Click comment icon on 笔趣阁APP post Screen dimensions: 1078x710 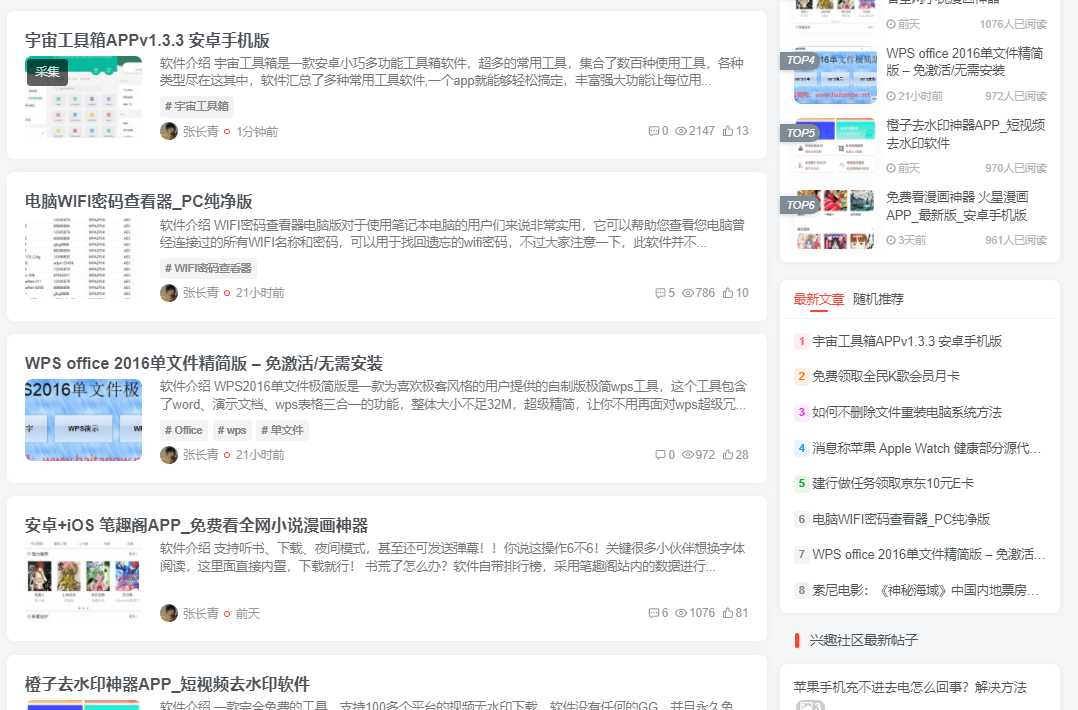654,612
